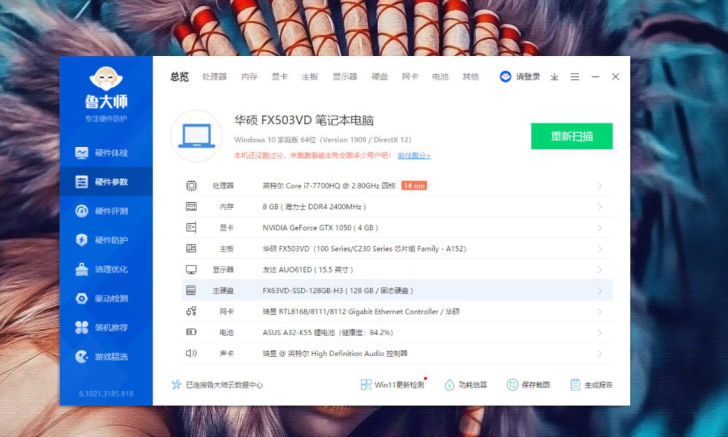Open 装机推荐 clover icon
Viewport: 728px width, 437px height.
coord(82,327)
